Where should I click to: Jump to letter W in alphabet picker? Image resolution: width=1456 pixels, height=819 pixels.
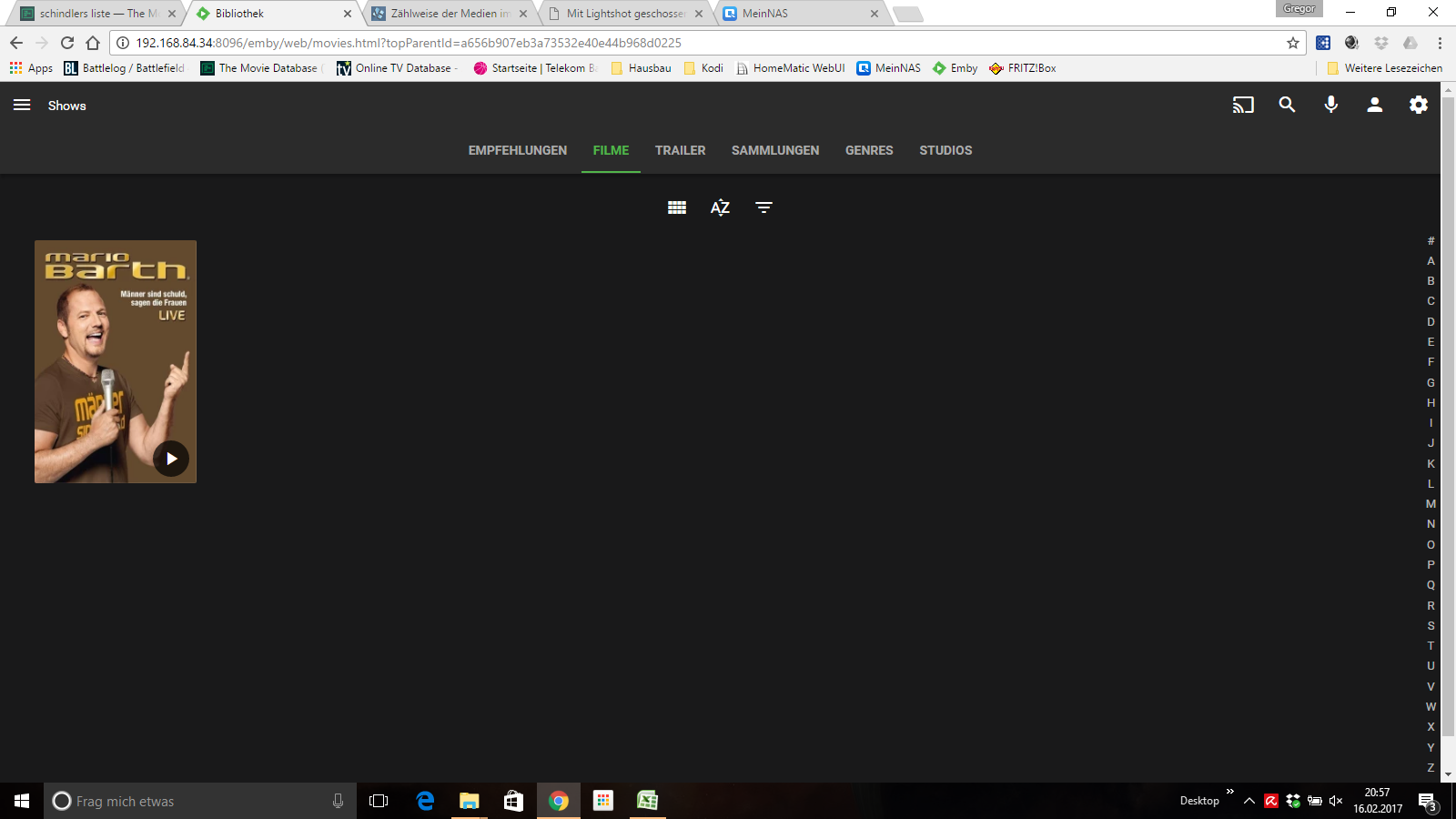1431,707
